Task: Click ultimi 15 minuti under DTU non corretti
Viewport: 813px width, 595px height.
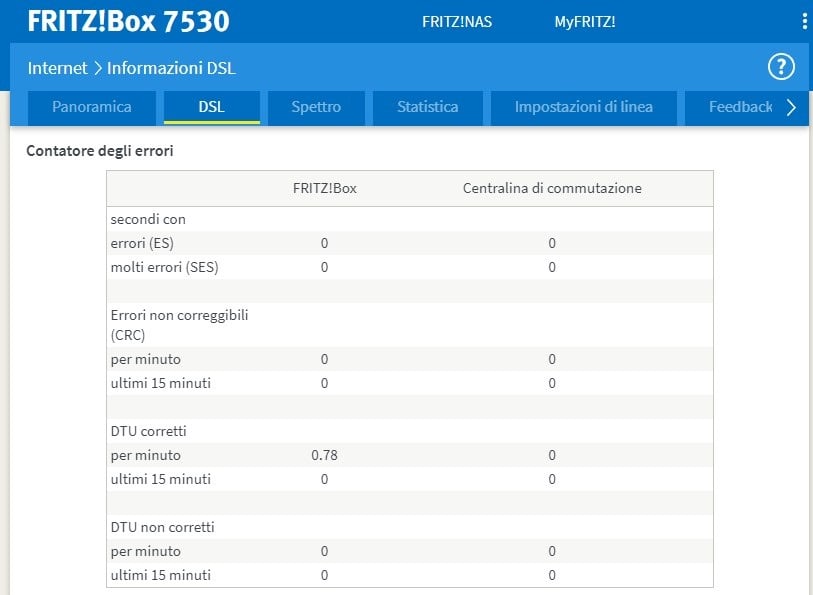Action: [161, 575]
